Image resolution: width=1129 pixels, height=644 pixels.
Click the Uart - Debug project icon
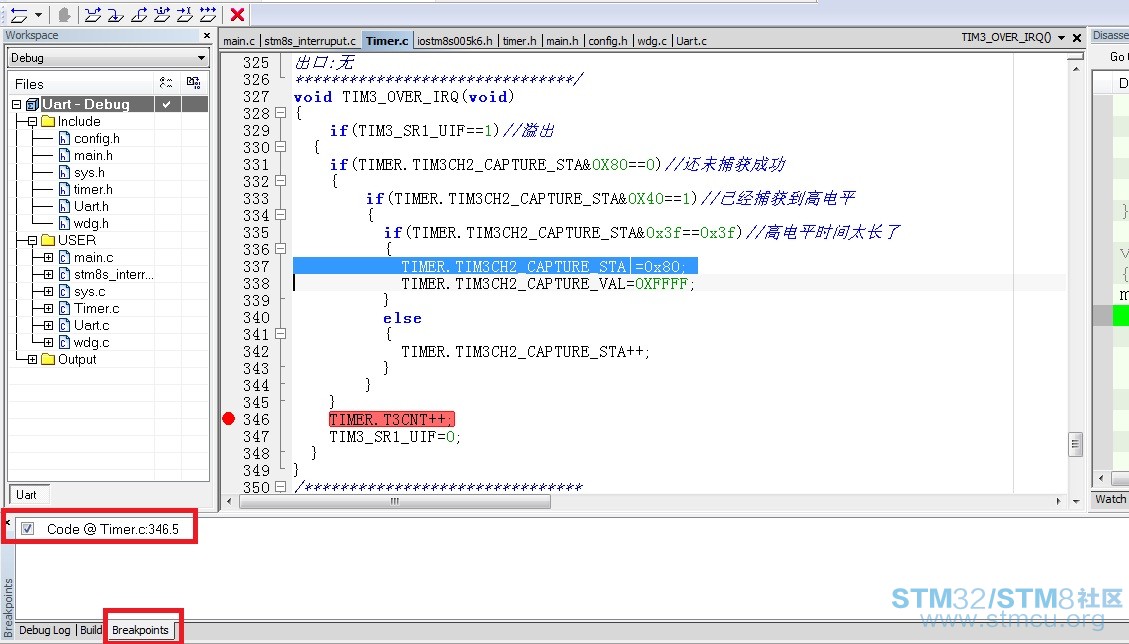pos(32,104)
